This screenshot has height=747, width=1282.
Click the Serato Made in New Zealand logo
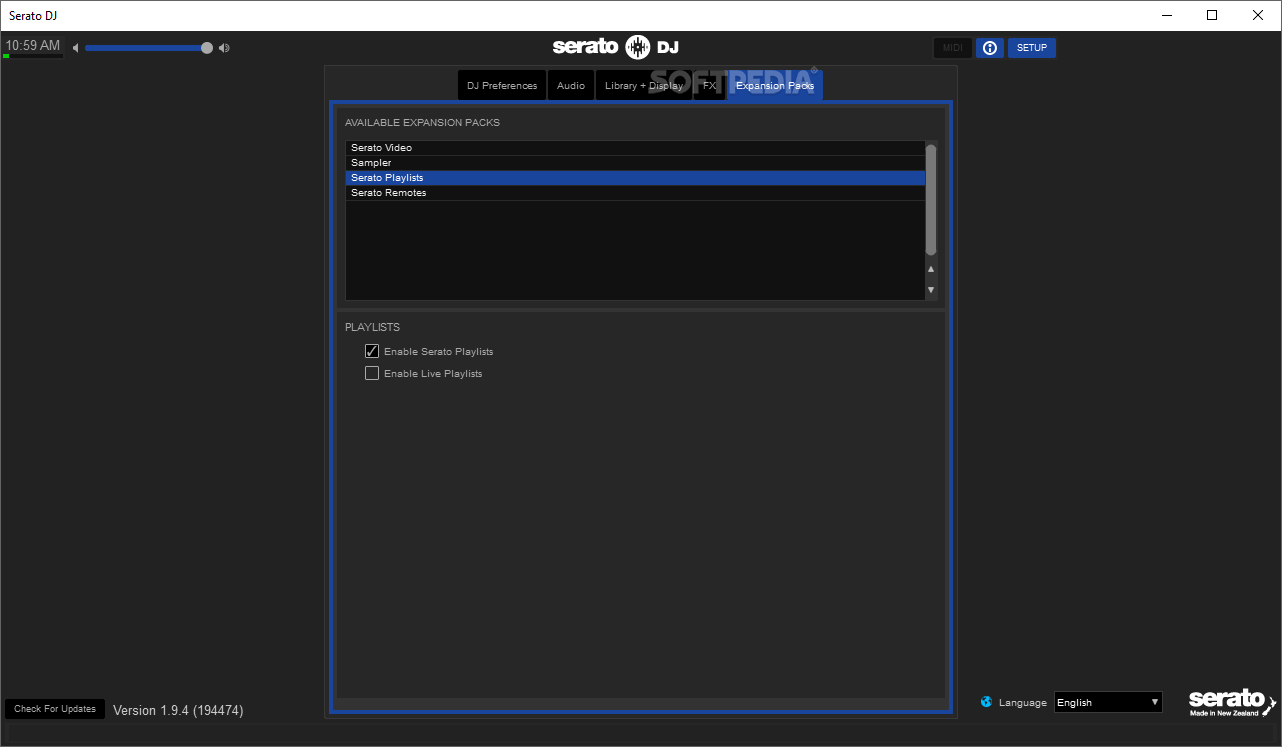point(1232,702)
